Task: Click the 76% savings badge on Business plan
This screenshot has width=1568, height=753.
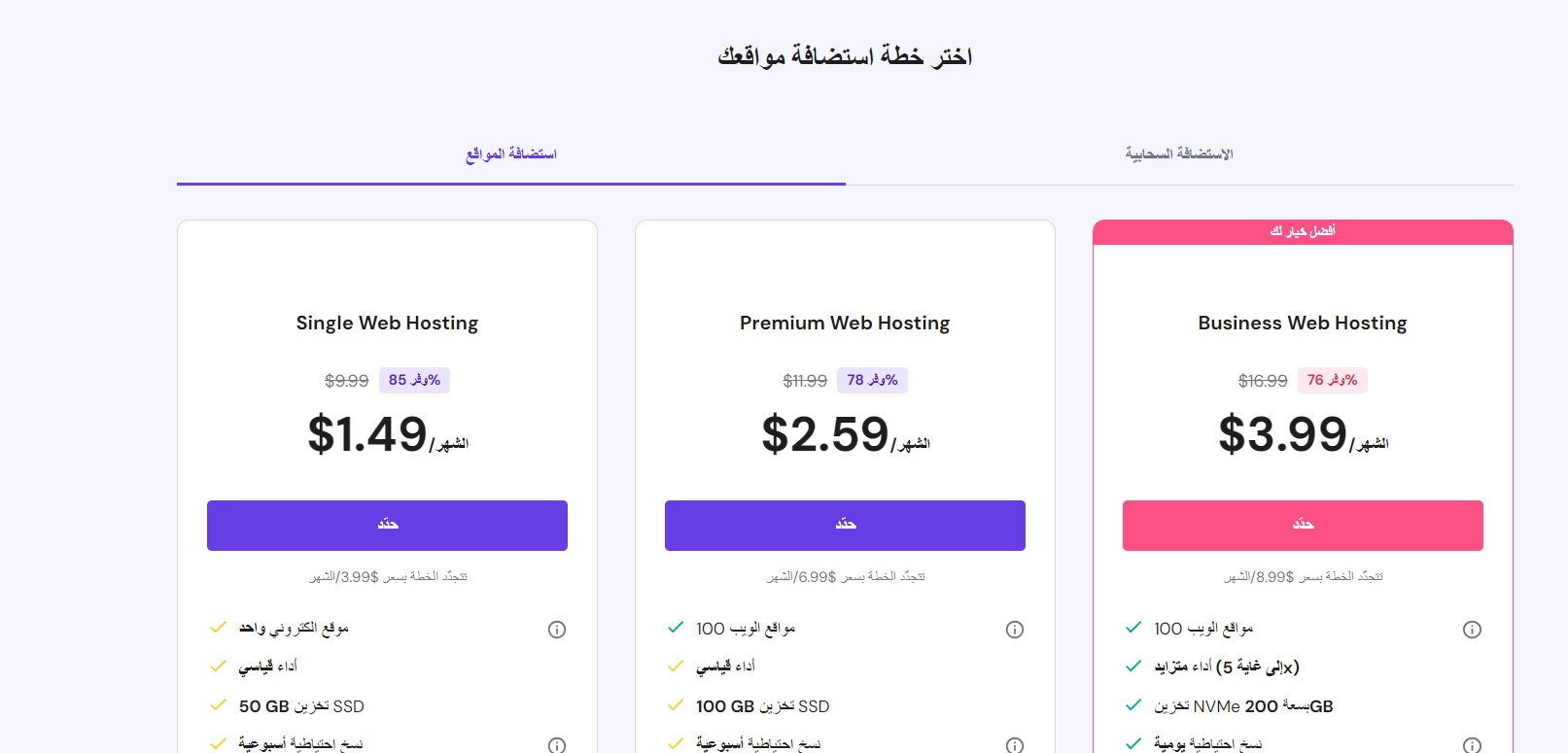Action: coord(1332,380)
